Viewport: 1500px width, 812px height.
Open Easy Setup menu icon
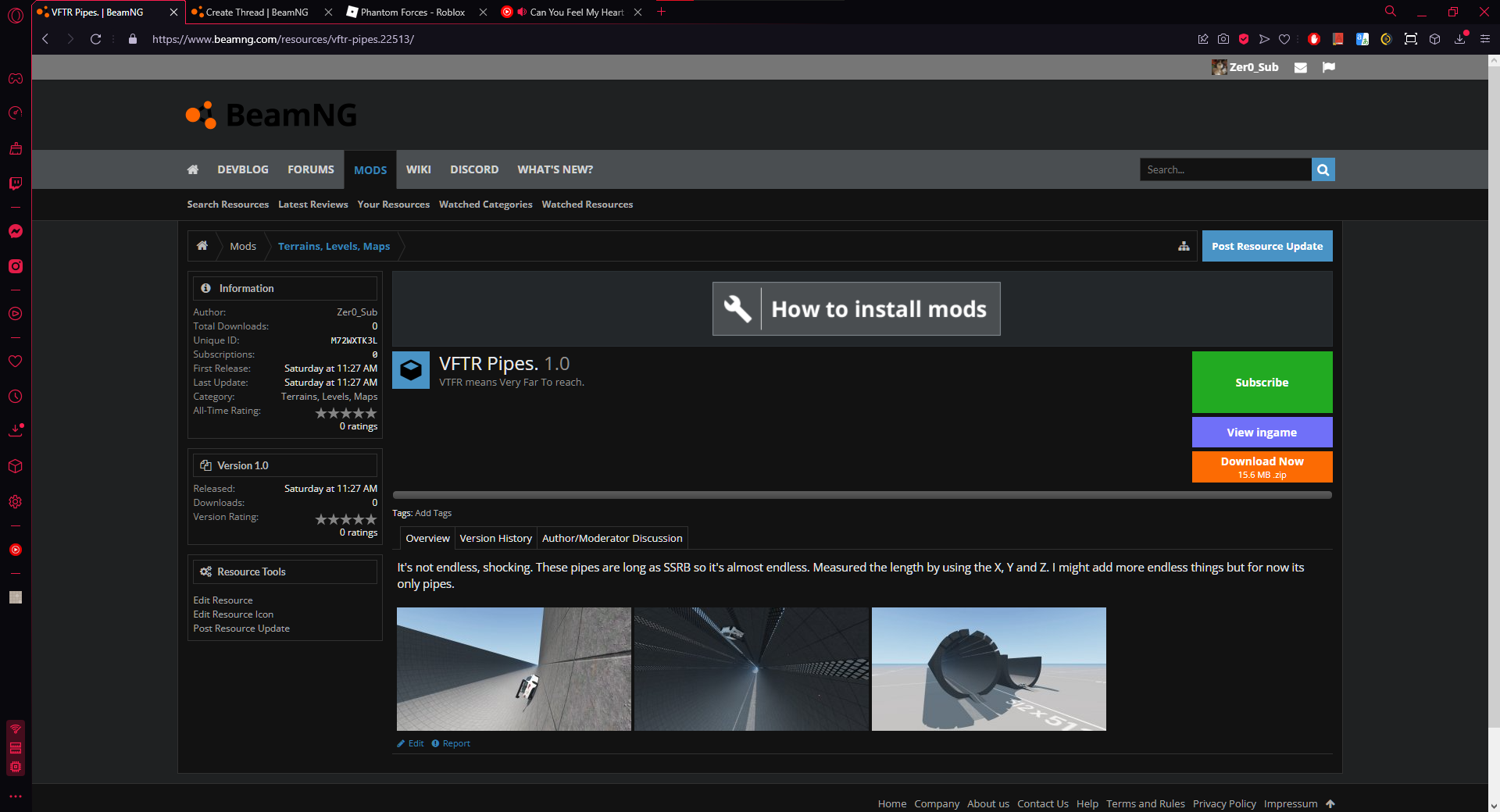point(1485,39)
